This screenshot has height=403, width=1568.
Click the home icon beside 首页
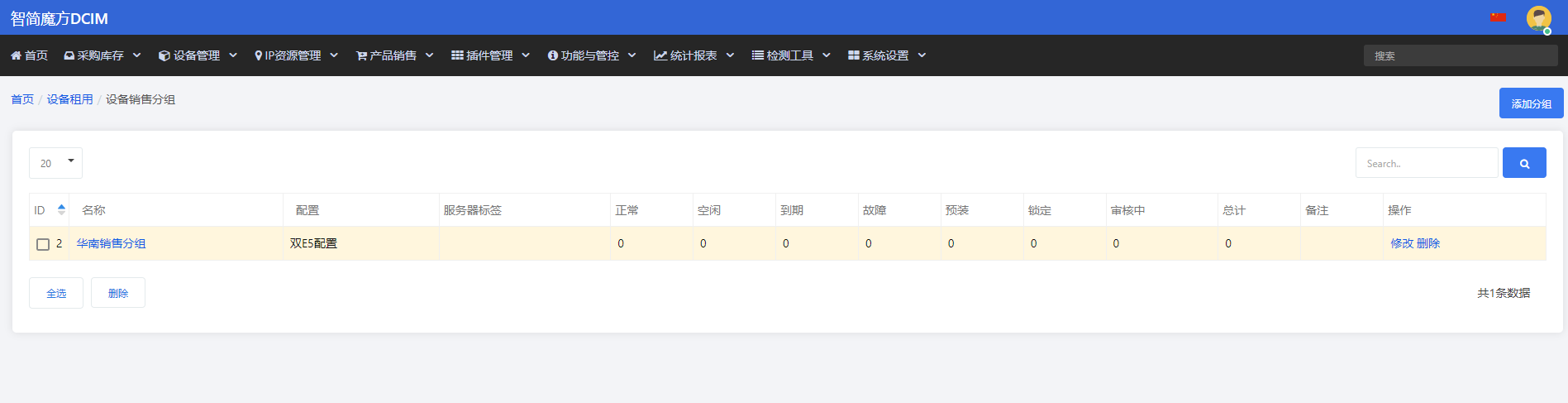pyautogui.click(x=16, y=55)
